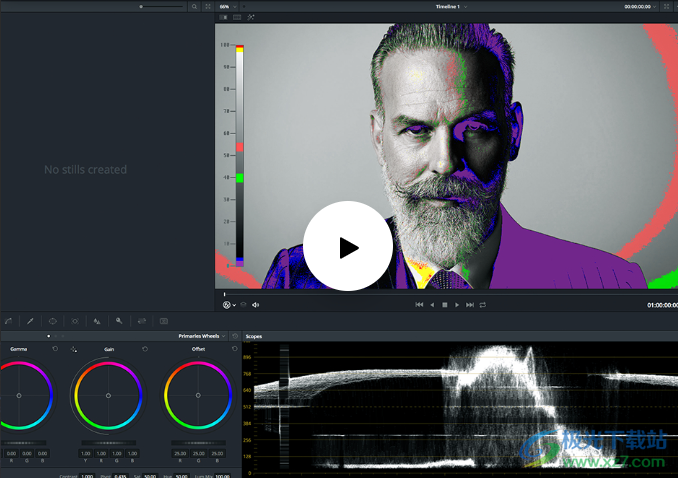Click the gallery expand view icon
The width and height of the screenshot is (678, 478).
[208, 6]
